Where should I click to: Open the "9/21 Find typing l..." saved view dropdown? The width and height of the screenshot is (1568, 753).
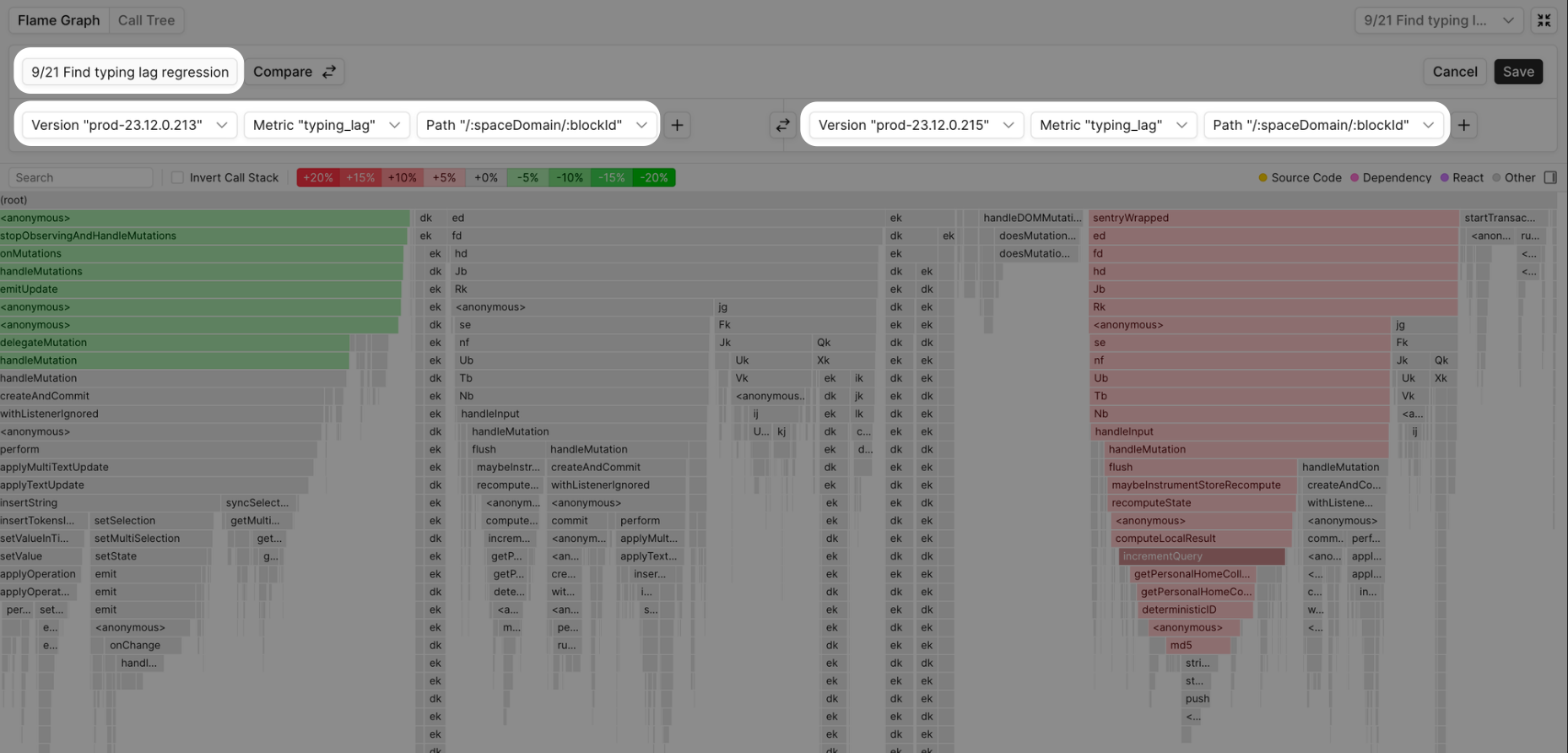(1439, 20)
